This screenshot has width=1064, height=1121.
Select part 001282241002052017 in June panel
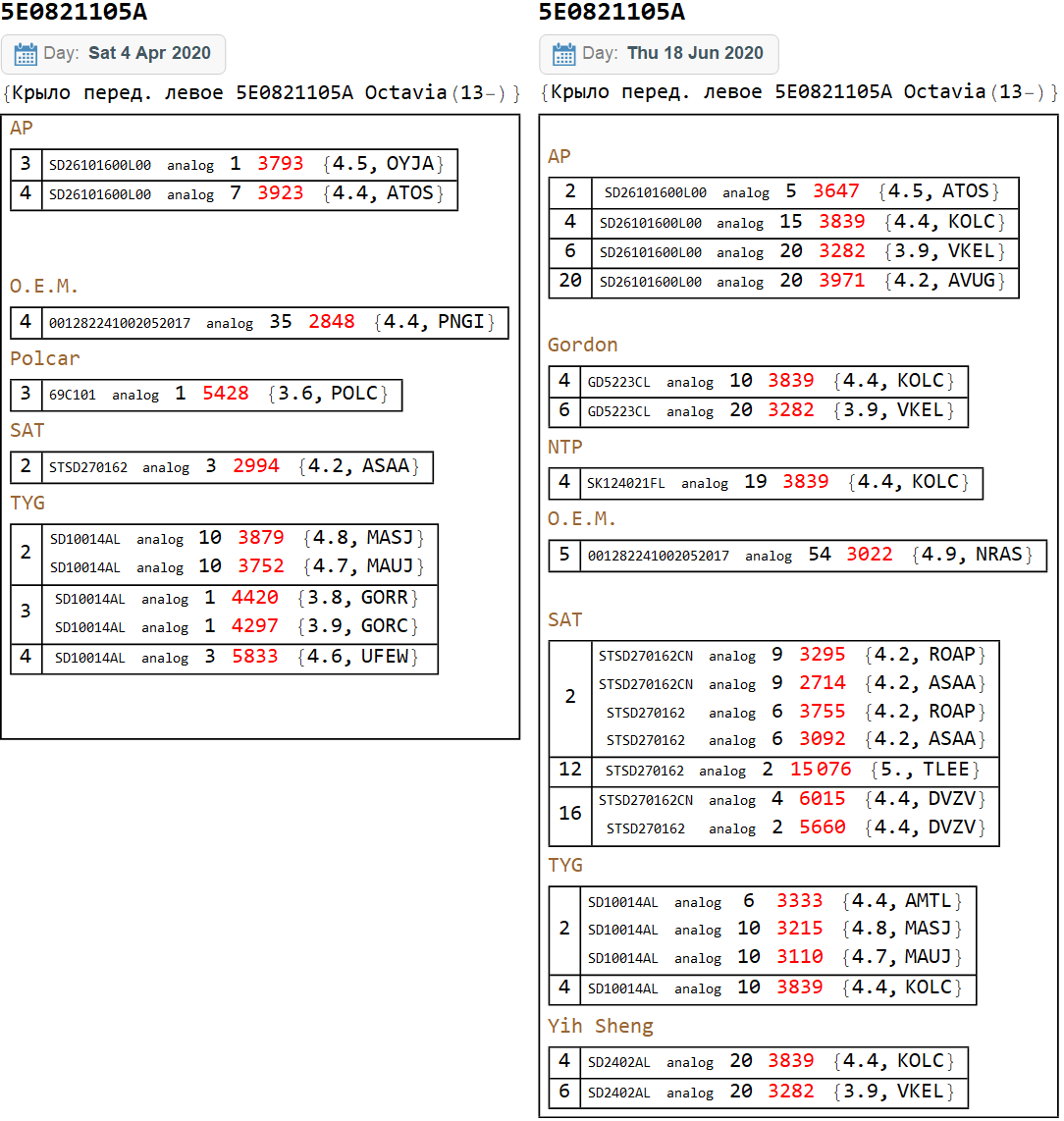coord(658,557)
